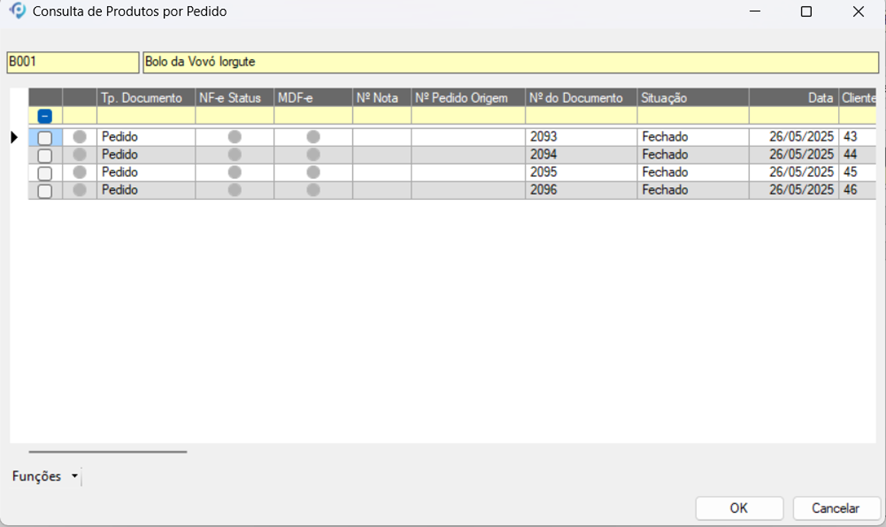Select the checkbox for order 2096
The height and width of the screenshot is (527, 886).
pos(45,191)
